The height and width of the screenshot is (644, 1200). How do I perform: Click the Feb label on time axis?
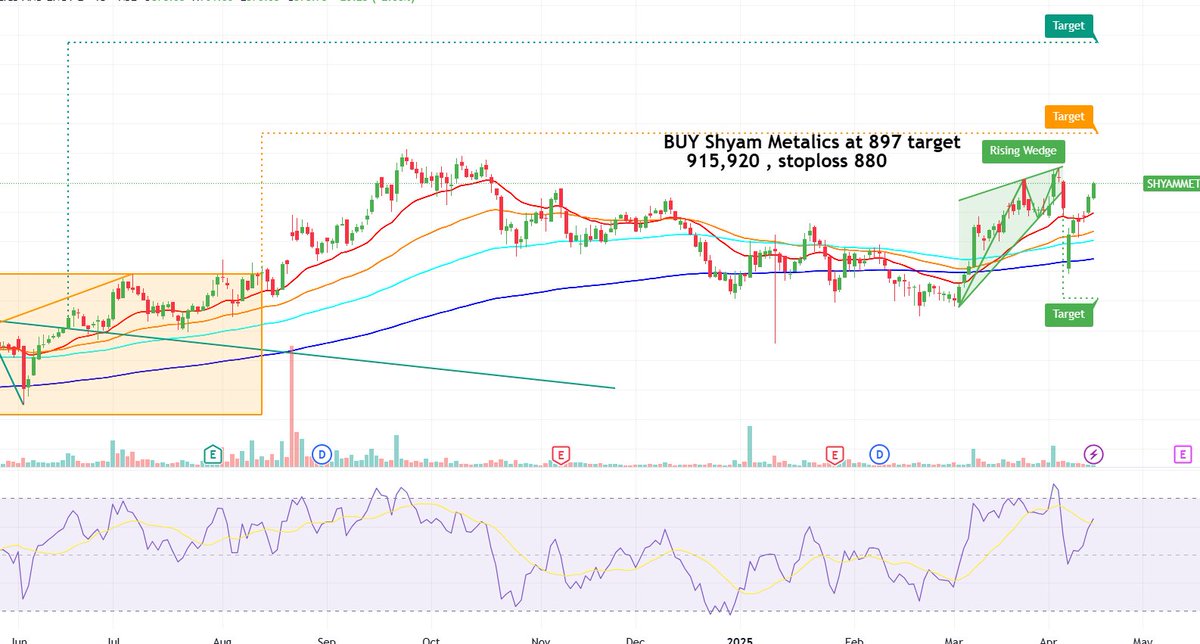pyautogui.click(x=853, y=638)
